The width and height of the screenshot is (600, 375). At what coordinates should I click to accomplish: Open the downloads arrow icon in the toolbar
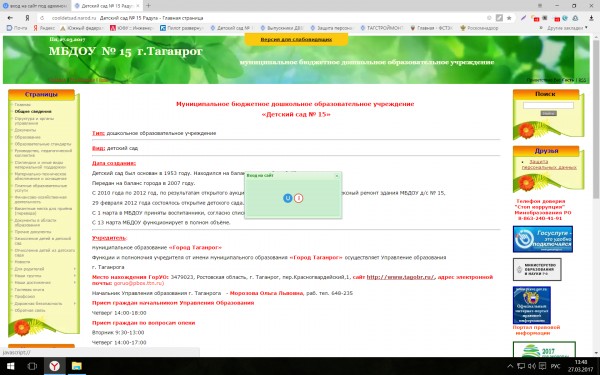(592, 18)
